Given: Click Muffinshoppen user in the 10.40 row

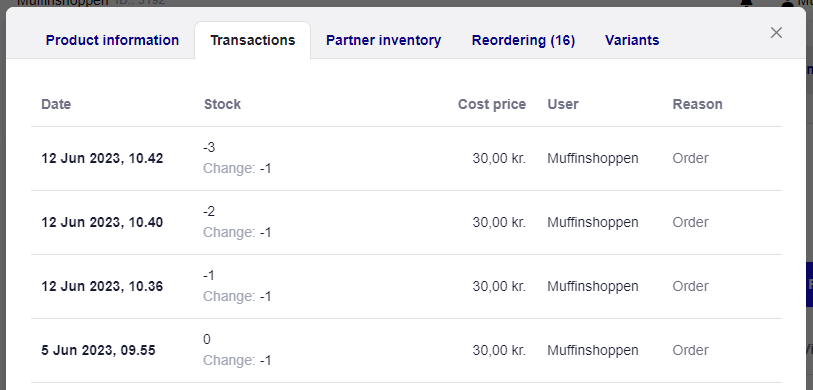Looking at the screenshot, I should (593, 222).
